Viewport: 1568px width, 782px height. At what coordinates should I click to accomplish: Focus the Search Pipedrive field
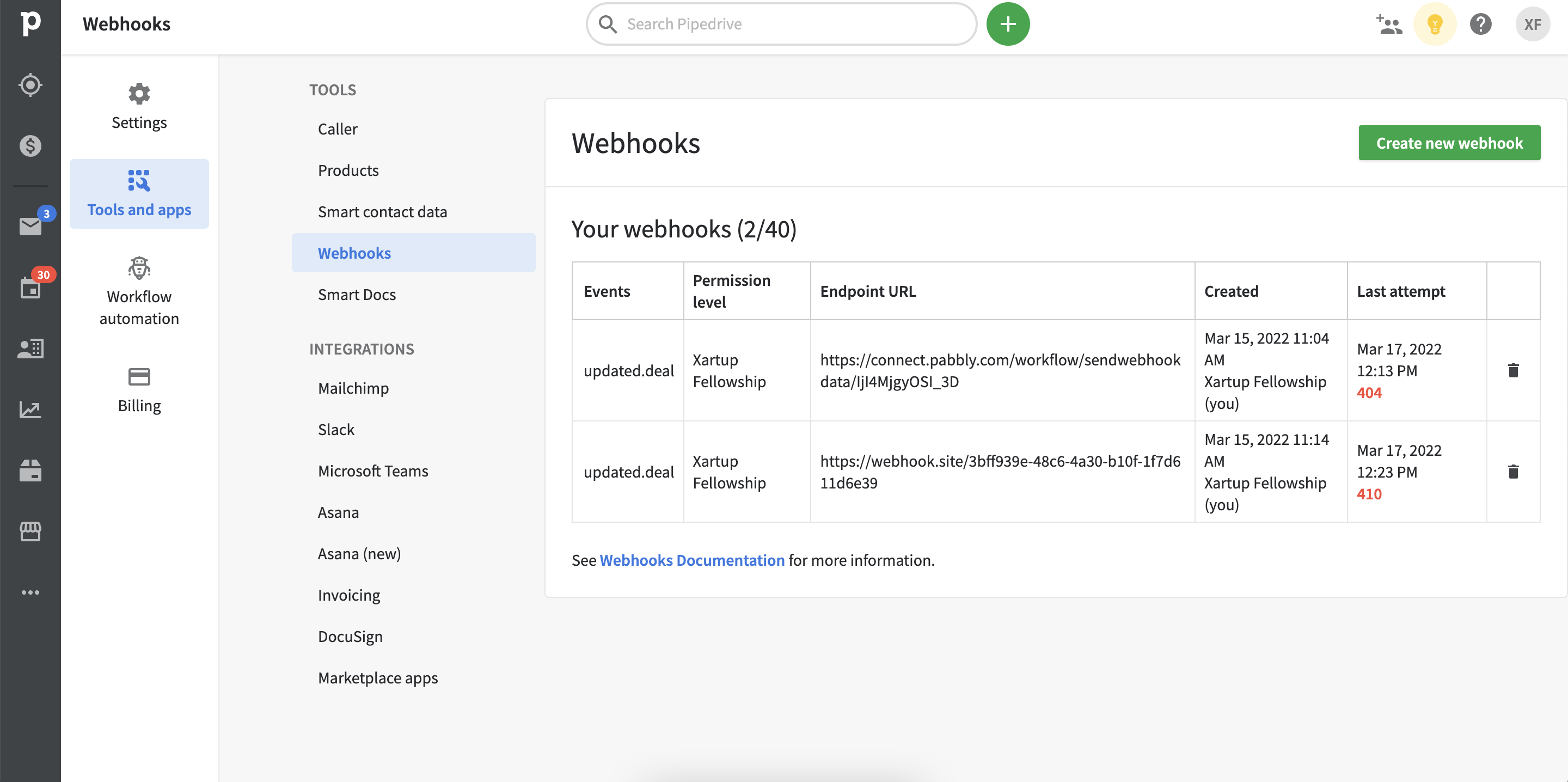point(782,24)
